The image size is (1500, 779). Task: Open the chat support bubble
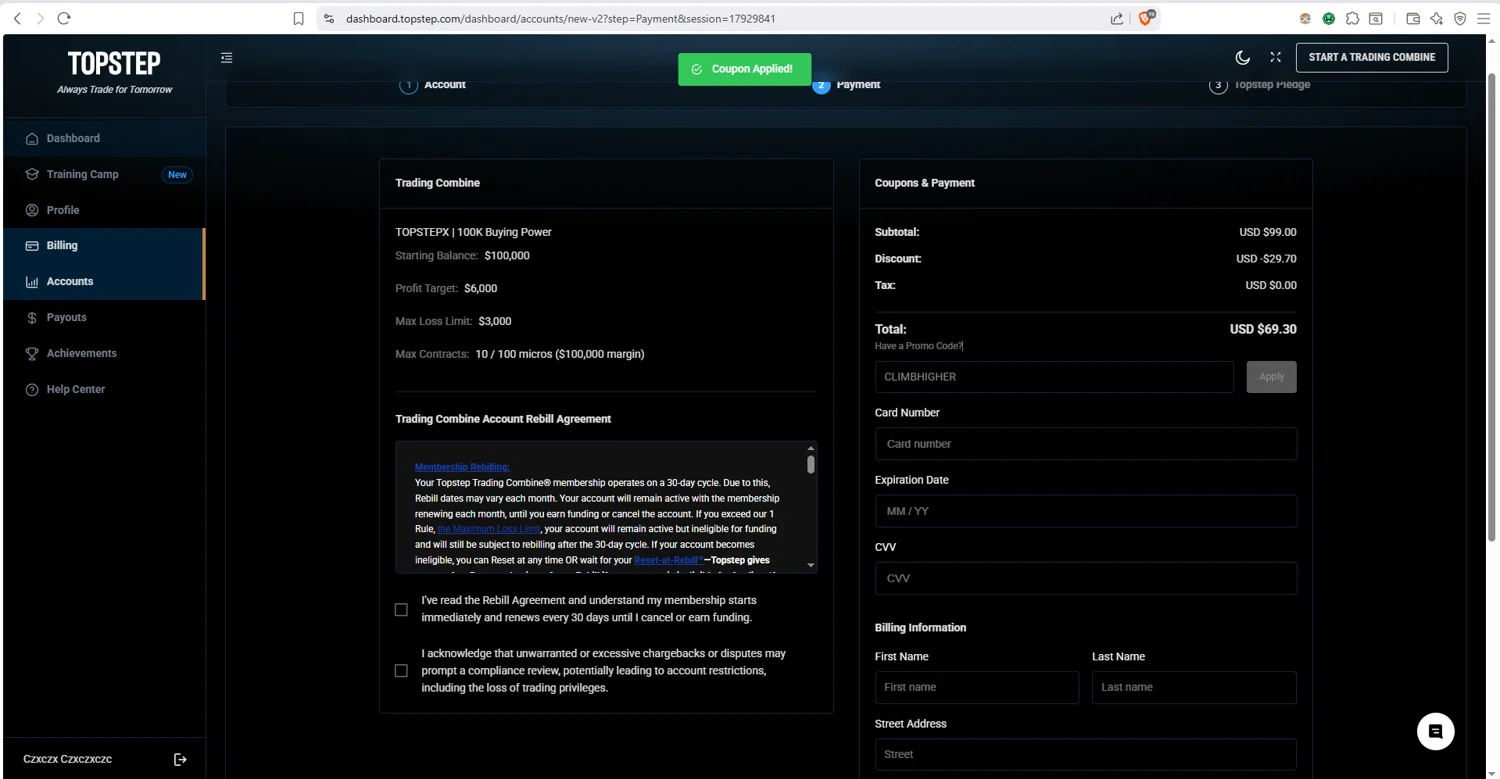(x=1435, y=732)
